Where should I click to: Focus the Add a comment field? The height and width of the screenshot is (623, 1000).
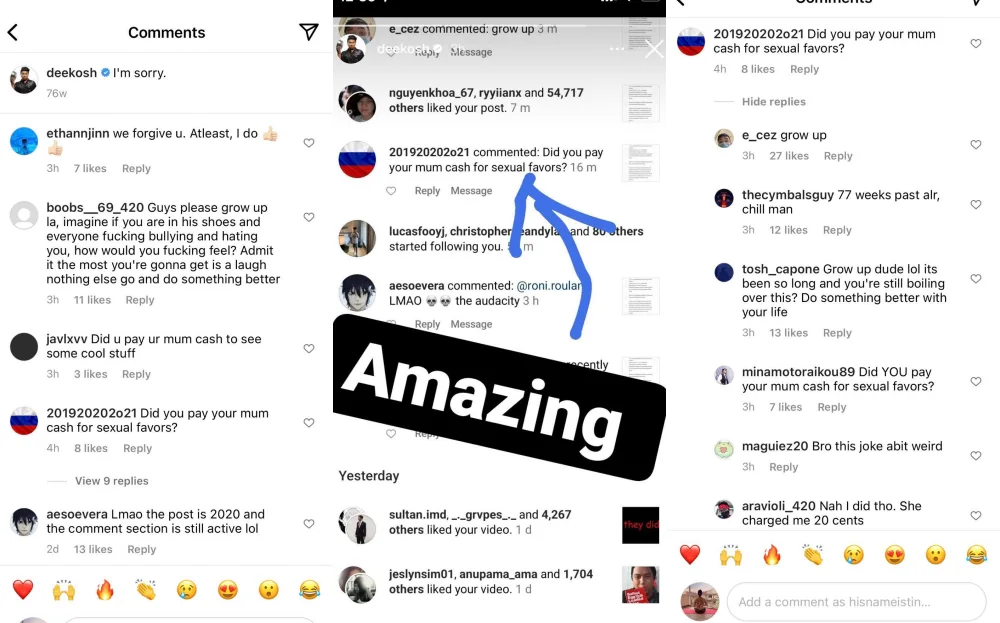[857, 602]
